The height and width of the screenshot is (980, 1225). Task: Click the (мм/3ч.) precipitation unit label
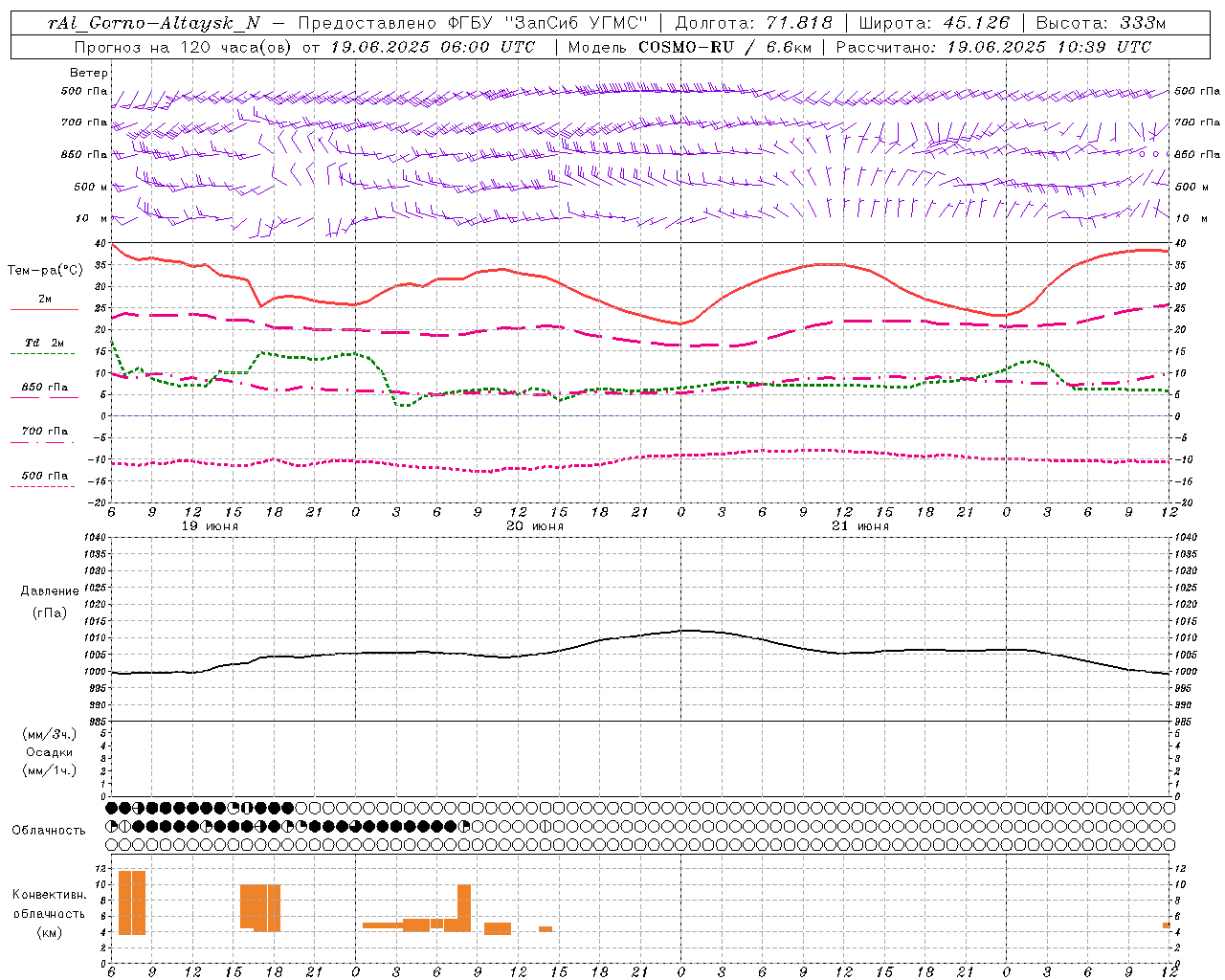click(x=50, y=734)
